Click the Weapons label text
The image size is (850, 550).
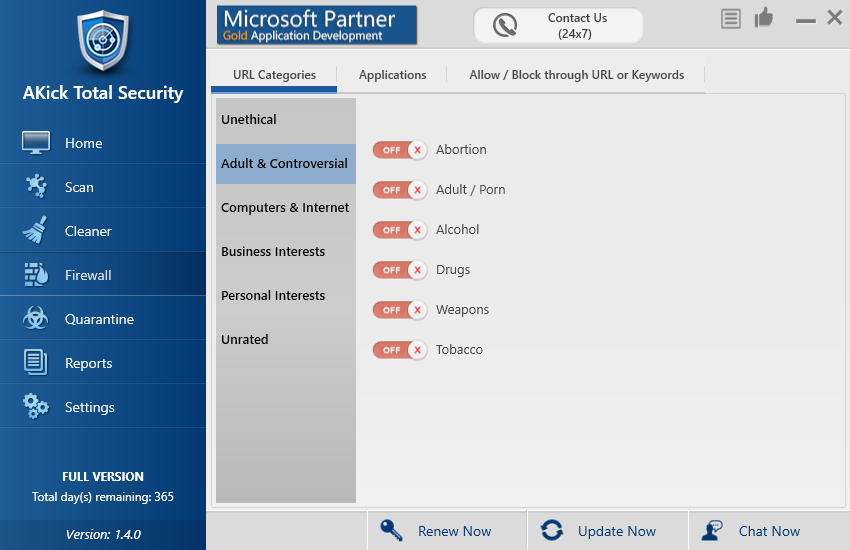[462, 310]
